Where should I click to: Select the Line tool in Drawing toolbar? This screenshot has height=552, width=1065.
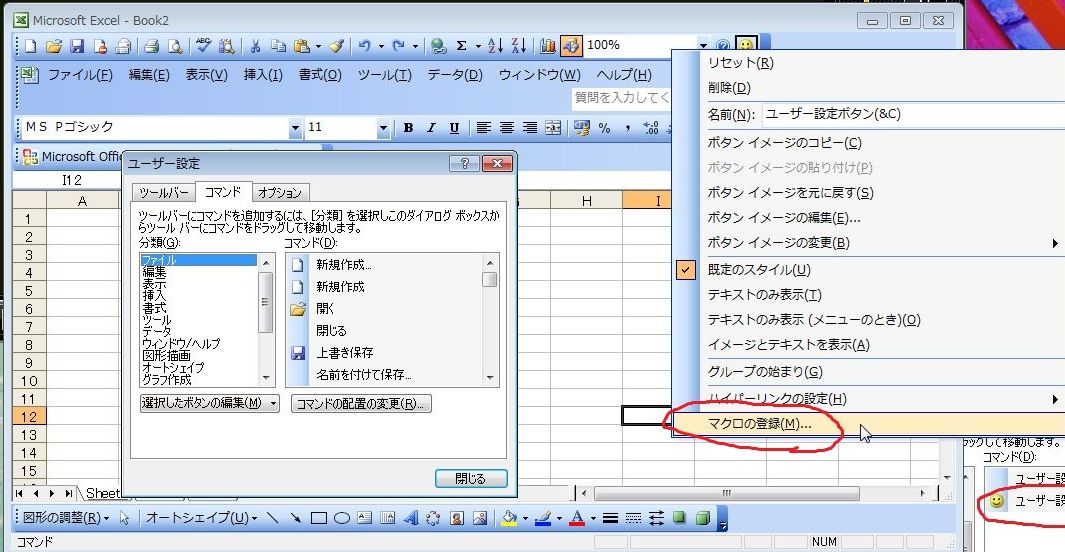[273, 518]
